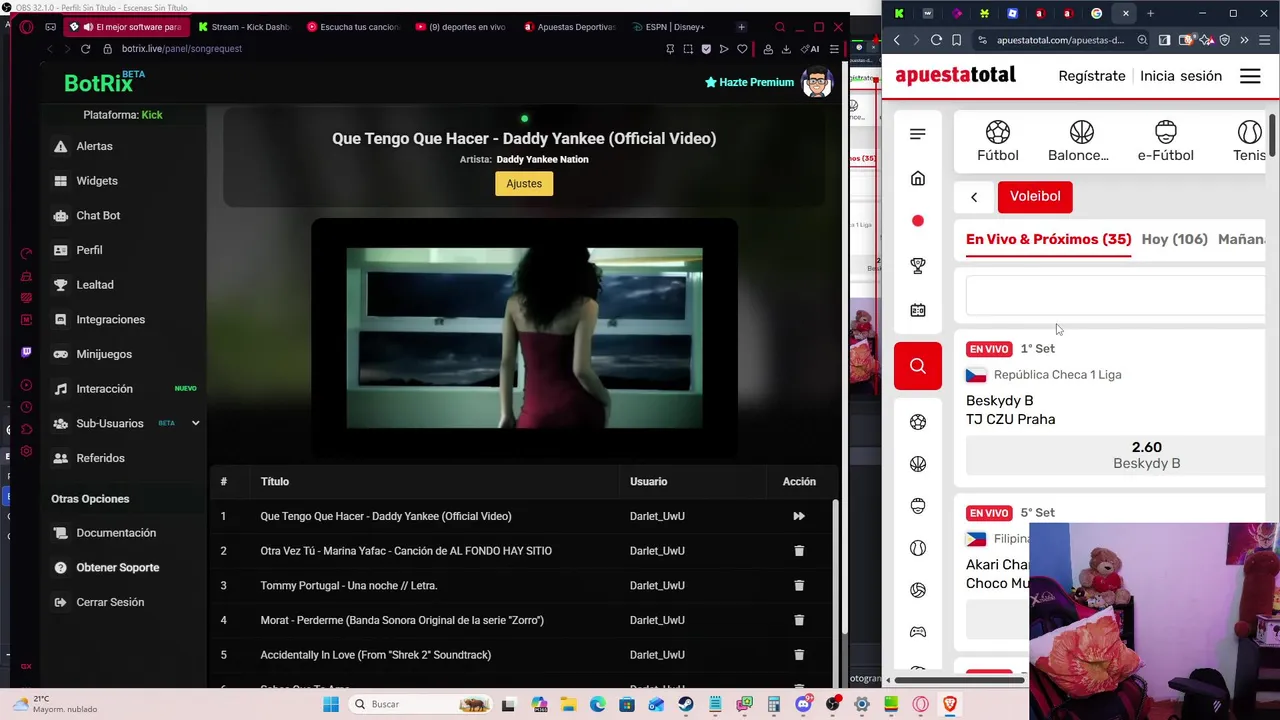Click red search button in sidebar

918,366
